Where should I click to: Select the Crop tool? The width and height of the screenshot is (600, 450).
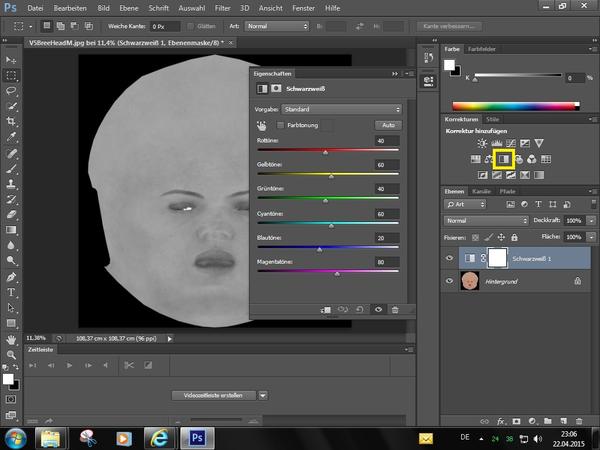pos(11,122)
